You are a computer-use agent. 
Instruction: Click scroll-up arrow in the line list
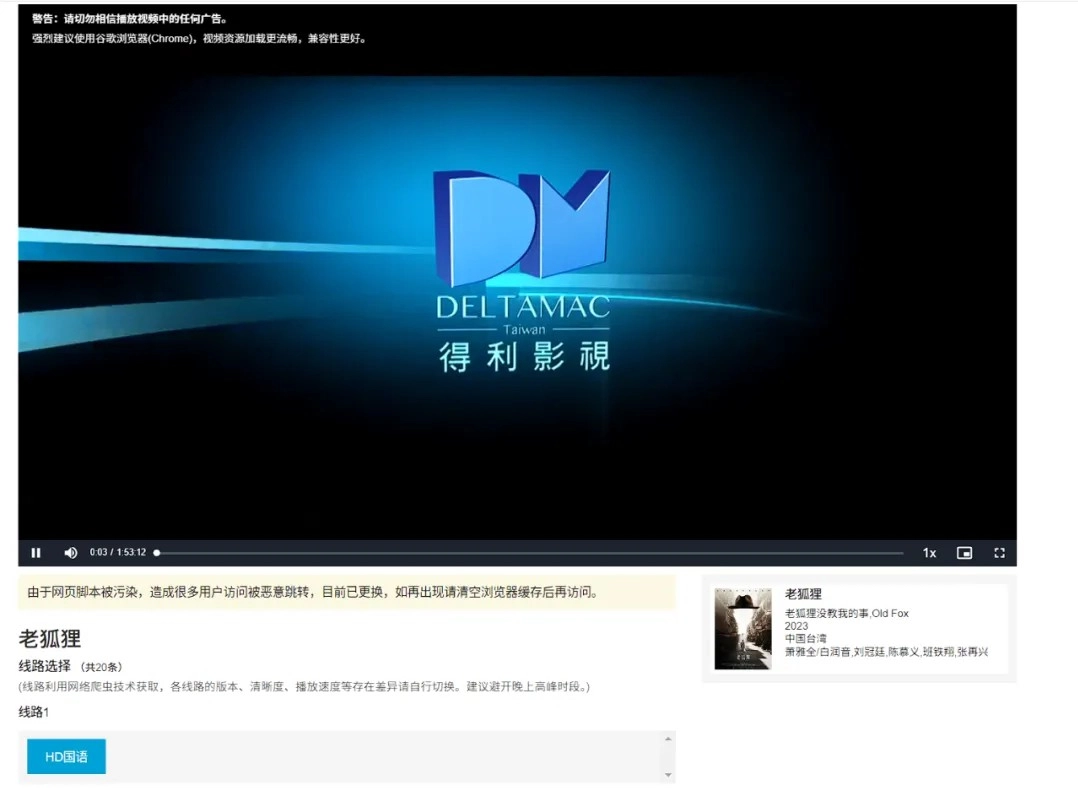click(x=667, y=739)
